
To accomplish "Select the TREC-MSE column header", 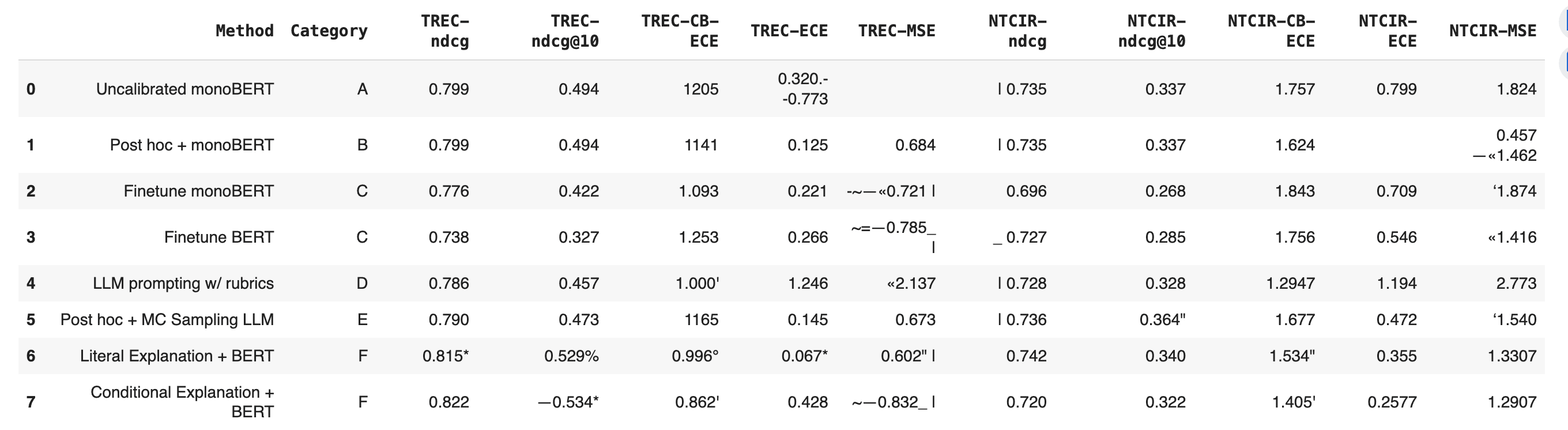I will [896, 31].
